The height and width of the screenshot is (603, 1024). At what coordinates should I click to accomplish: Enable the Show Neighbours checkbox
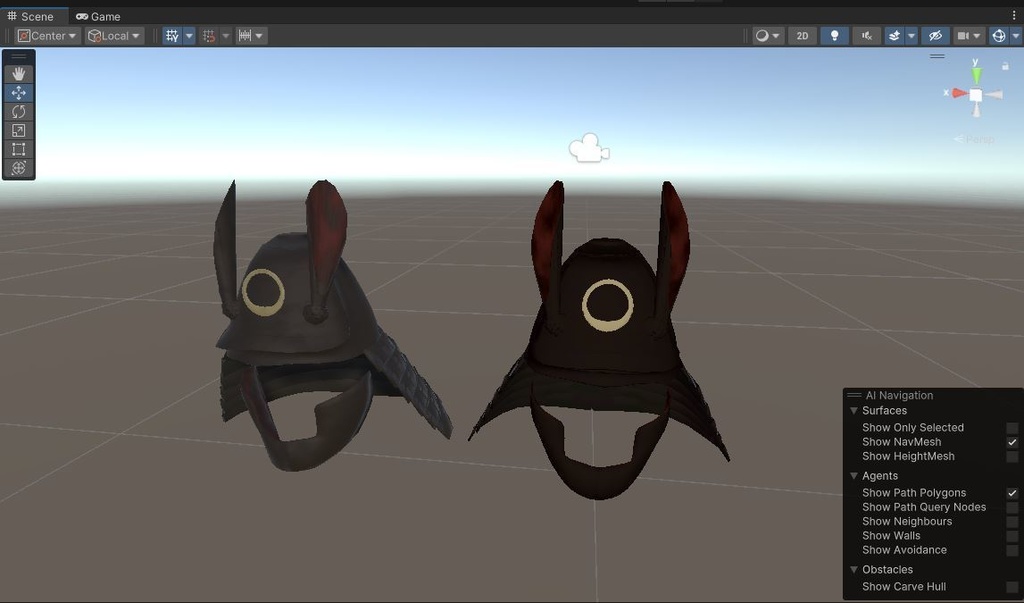pyautogui.click(x=1012, y=522)
